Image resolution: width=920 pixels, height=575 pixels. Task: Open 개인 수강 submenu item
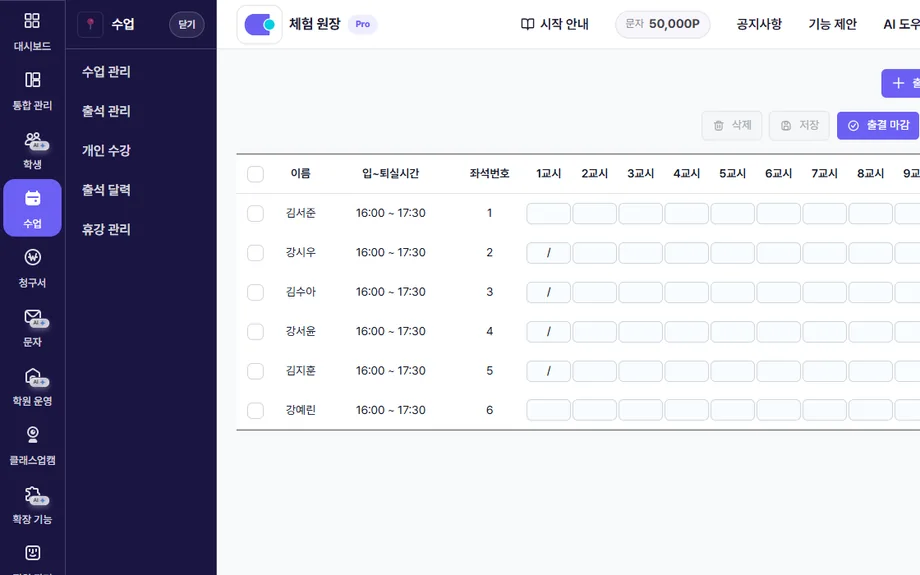click(106, 150)
